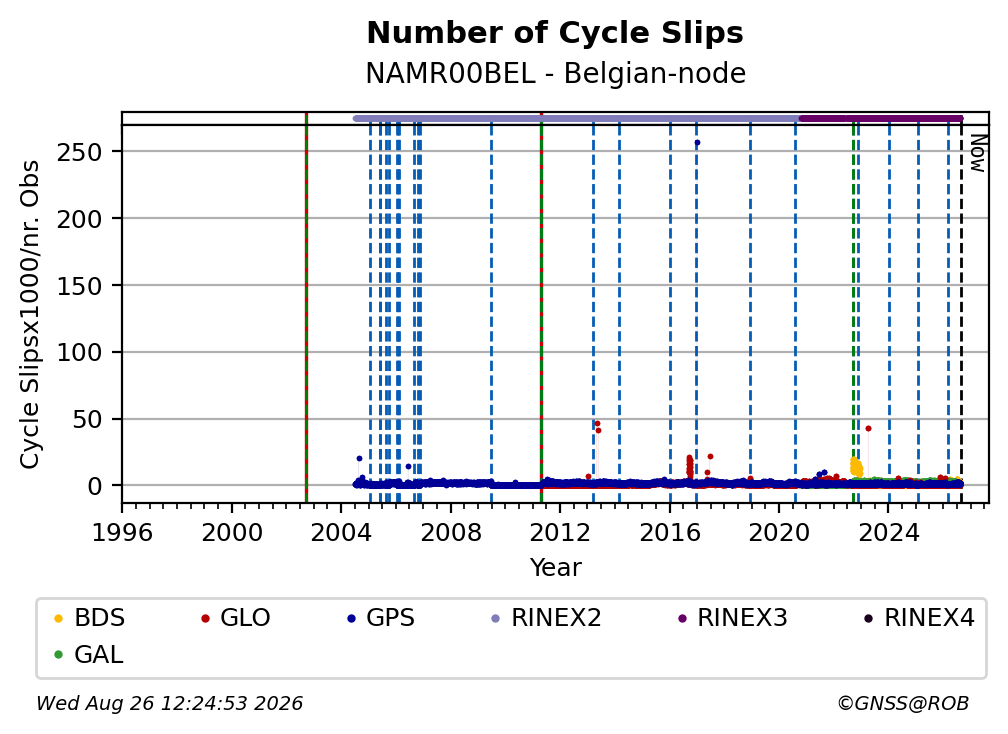The width and height of the screenshot is (1008, 734).
Task: Click the 'Number of Cycle Slips' title
Action: click(x=555, y=32)
